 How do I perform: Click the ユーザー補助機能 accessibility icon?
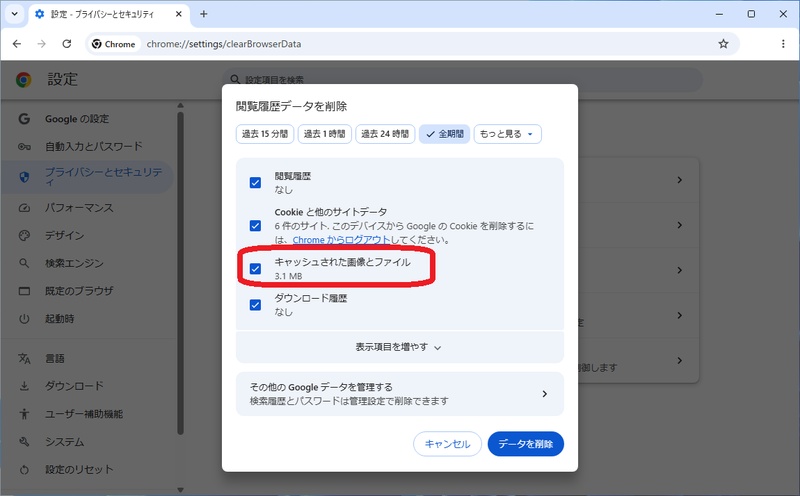24,414
